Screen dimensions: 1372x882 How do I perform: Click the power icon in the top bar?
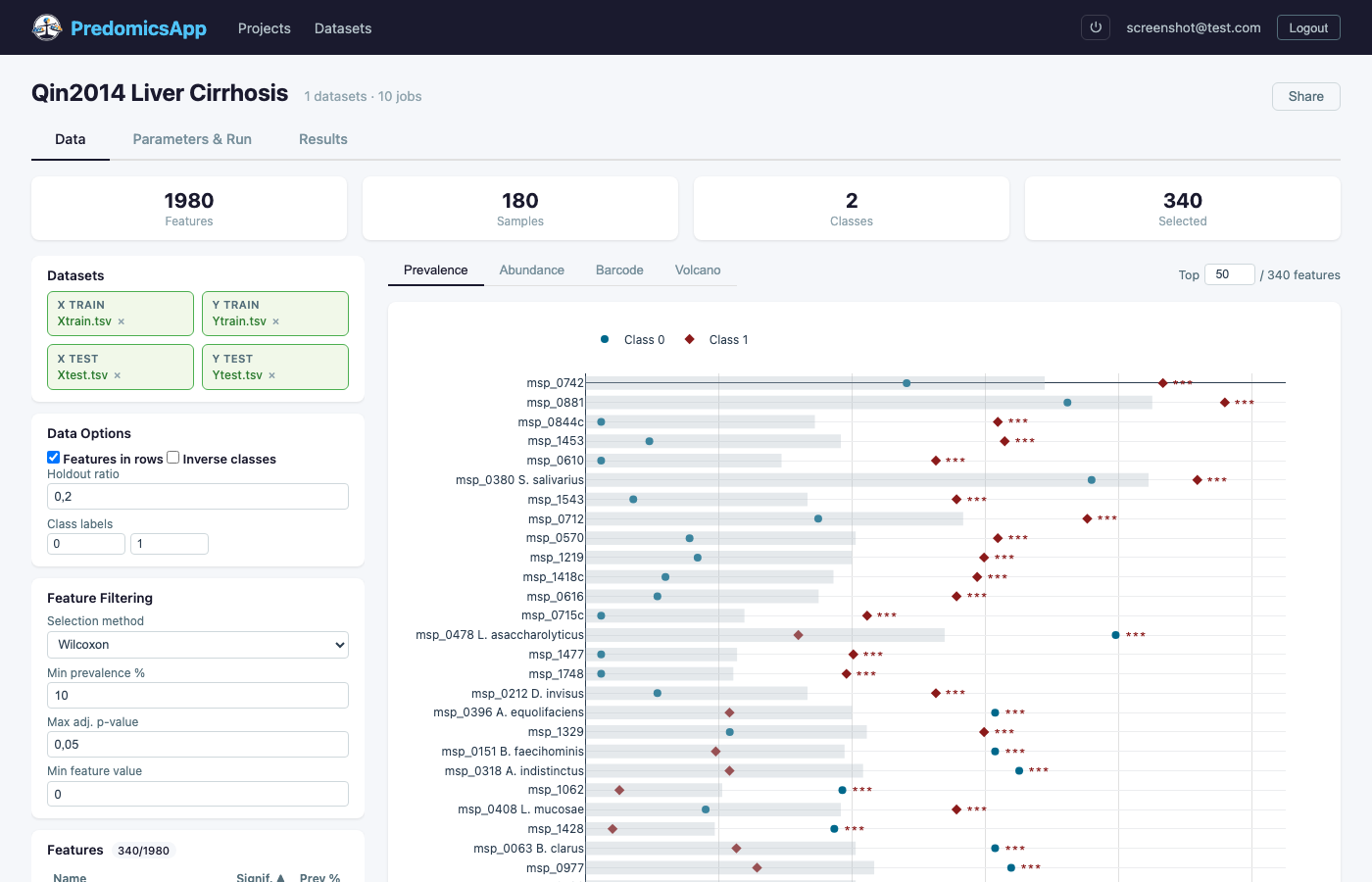pyautogui.click(x=1096, y=27)
